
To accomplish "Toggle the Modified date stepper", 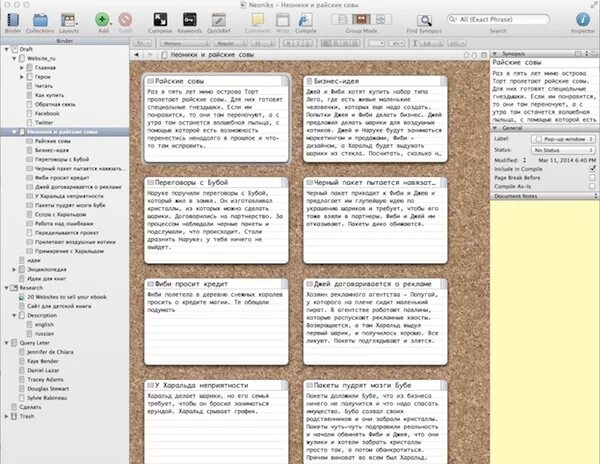I will [525, 160].
